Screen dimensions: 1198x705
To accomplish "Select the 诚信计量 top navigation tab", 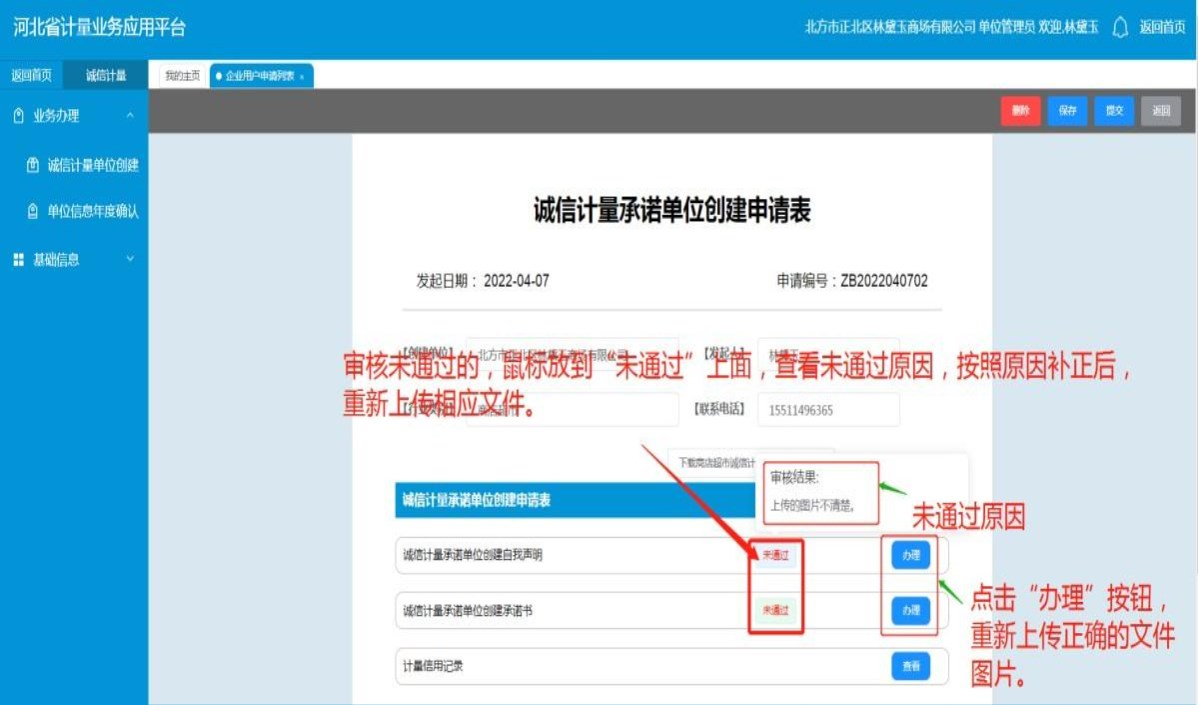I will tap(106, 76).
